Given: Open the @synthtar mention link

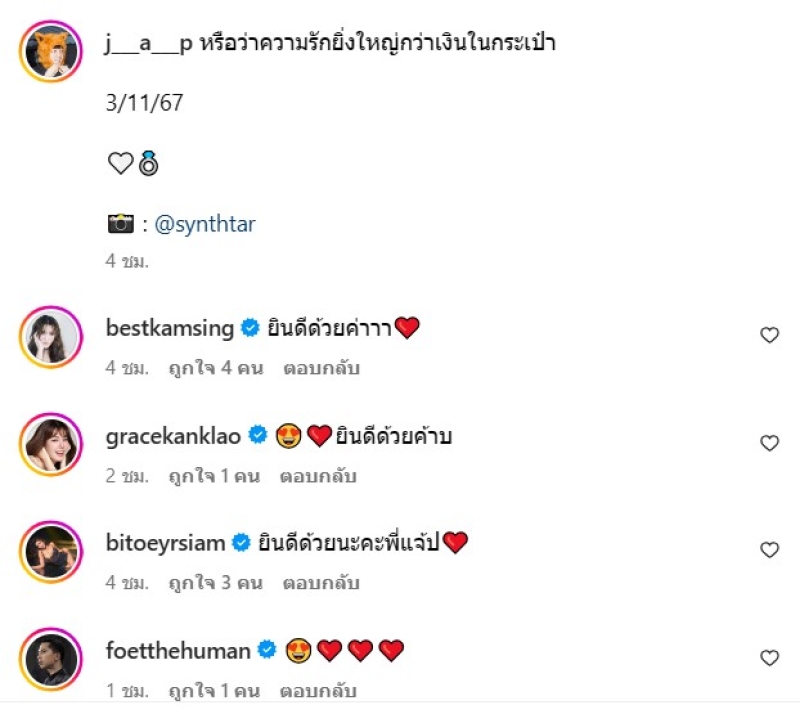Looking at the screenshot, I should coord(205,225).
